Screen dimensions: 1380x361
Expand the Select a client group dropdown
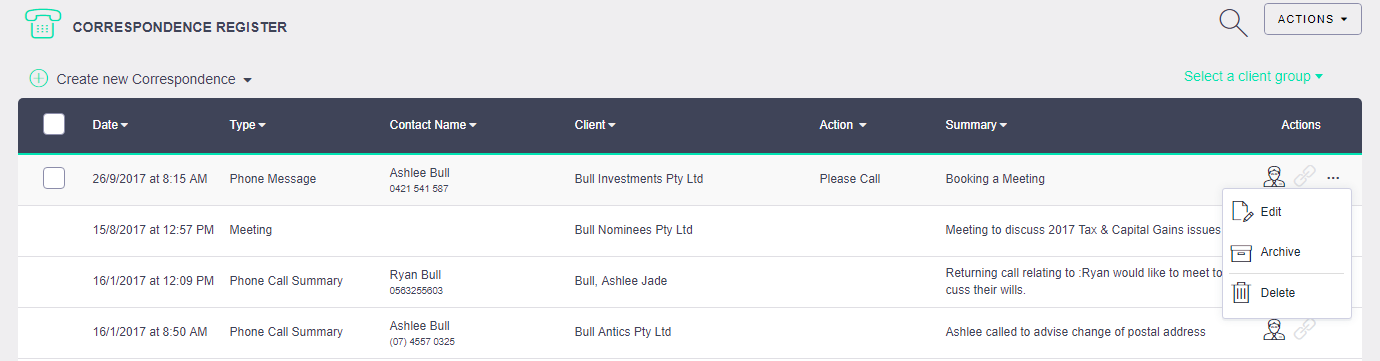coord(1253,76)
